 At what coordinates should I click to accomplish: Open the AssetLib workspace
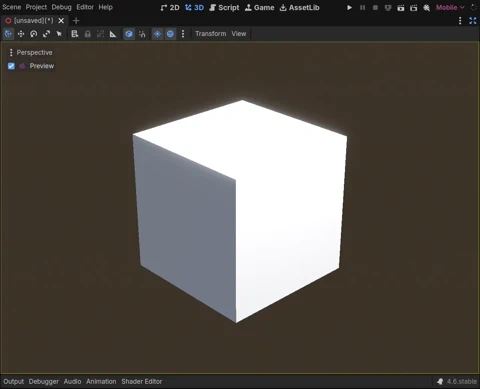[x=299, y=7]
